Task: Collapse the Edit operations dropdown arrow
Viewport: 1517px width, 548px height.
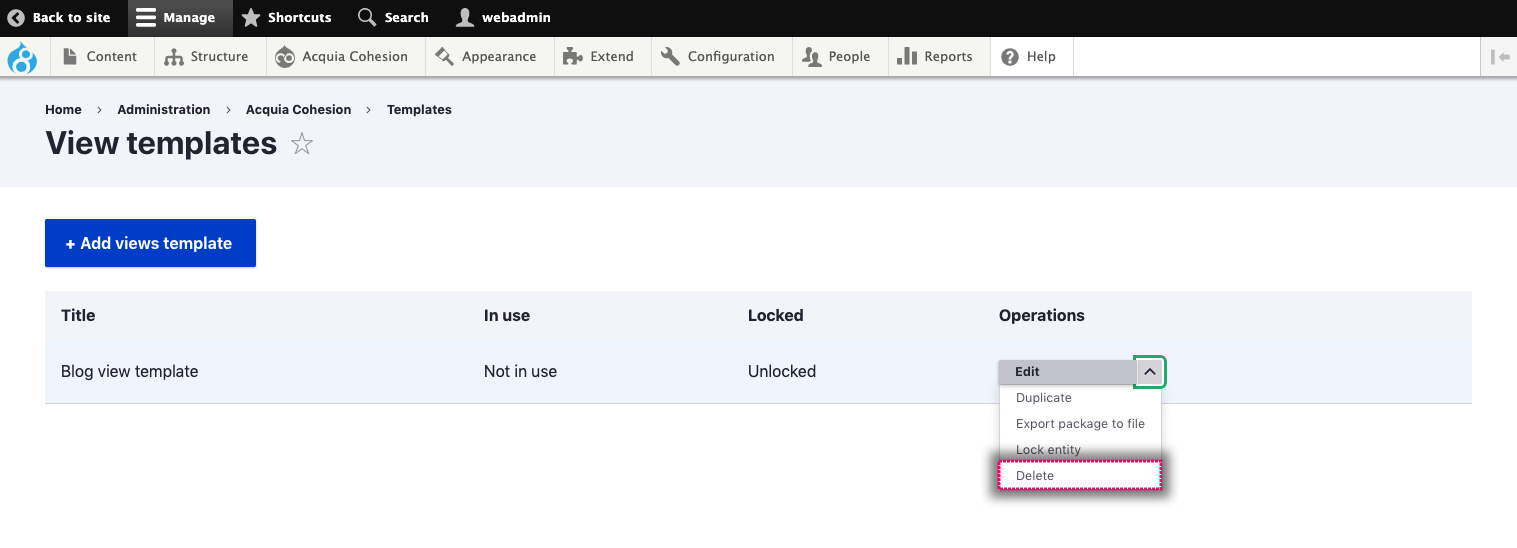Action: point(1150,372)
